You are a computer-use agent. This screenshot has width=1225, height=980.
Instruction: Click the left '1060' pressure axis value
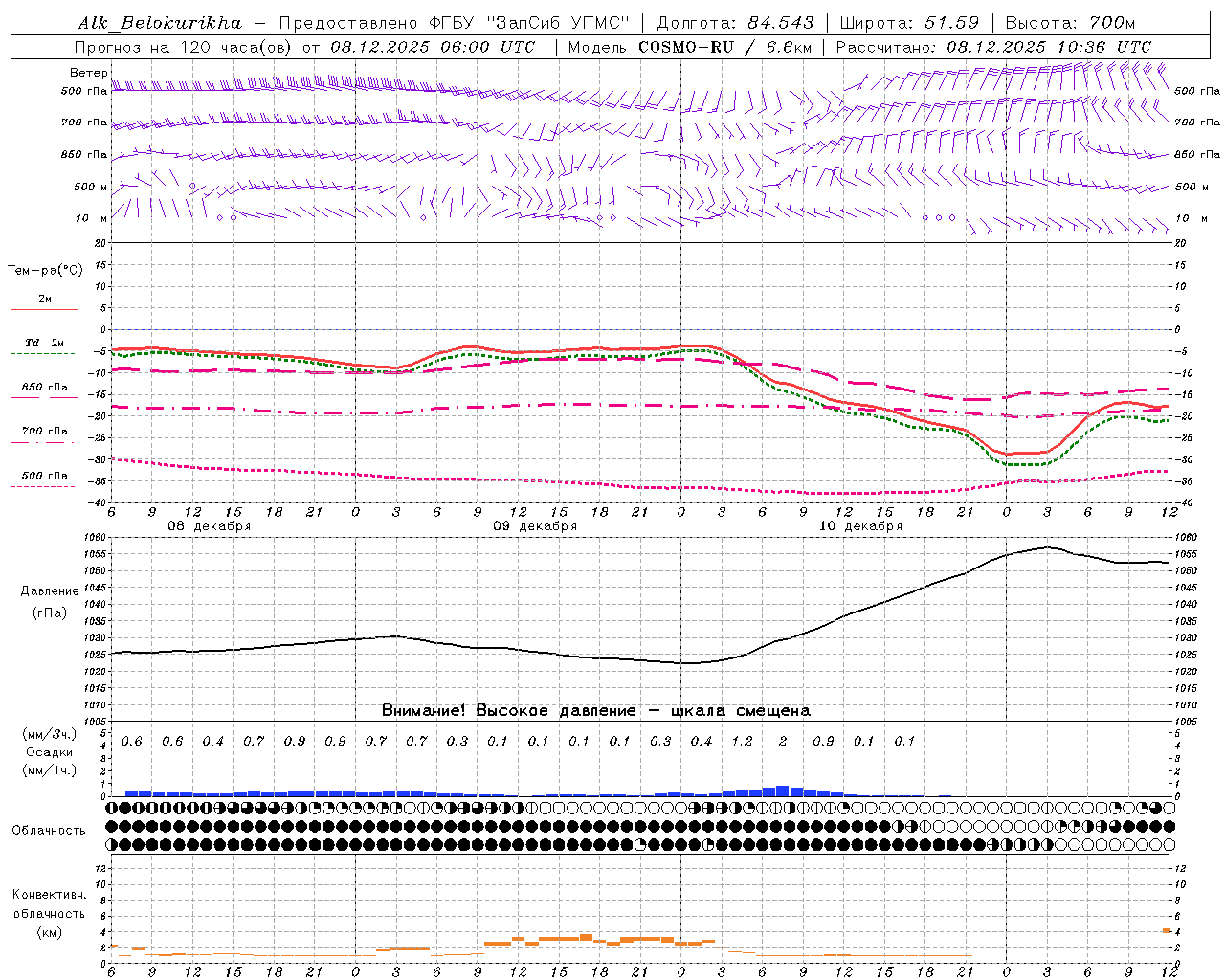click(96, 539)
